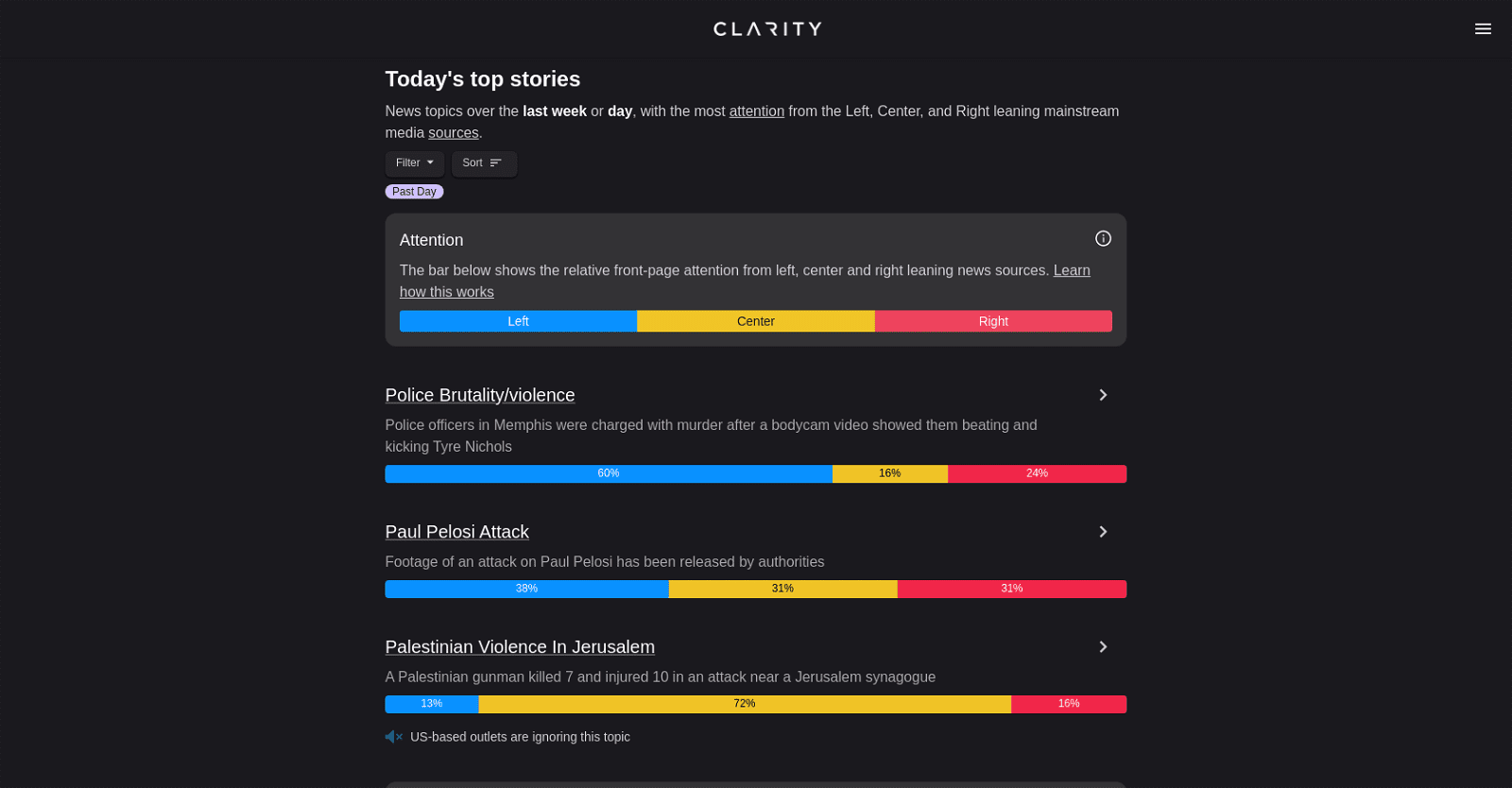Click the yellow Center legend segment
Viewport: 1512px width, 788px height.
[x=755, y=321]
